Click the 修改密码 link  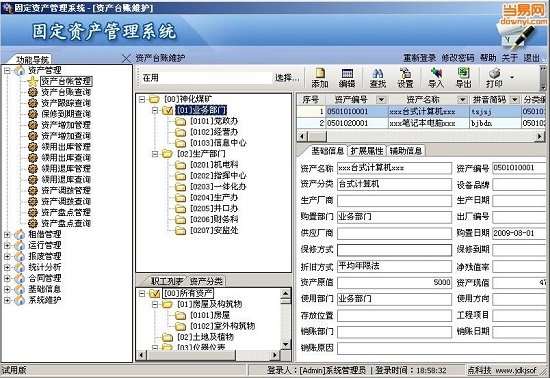click(x=458, y=58)
